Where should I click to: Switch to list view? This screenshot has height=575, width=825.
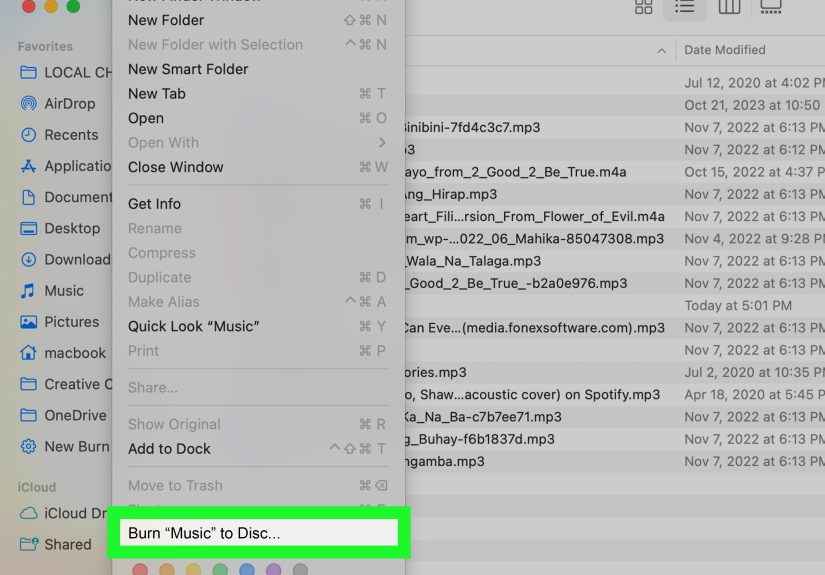685,6
